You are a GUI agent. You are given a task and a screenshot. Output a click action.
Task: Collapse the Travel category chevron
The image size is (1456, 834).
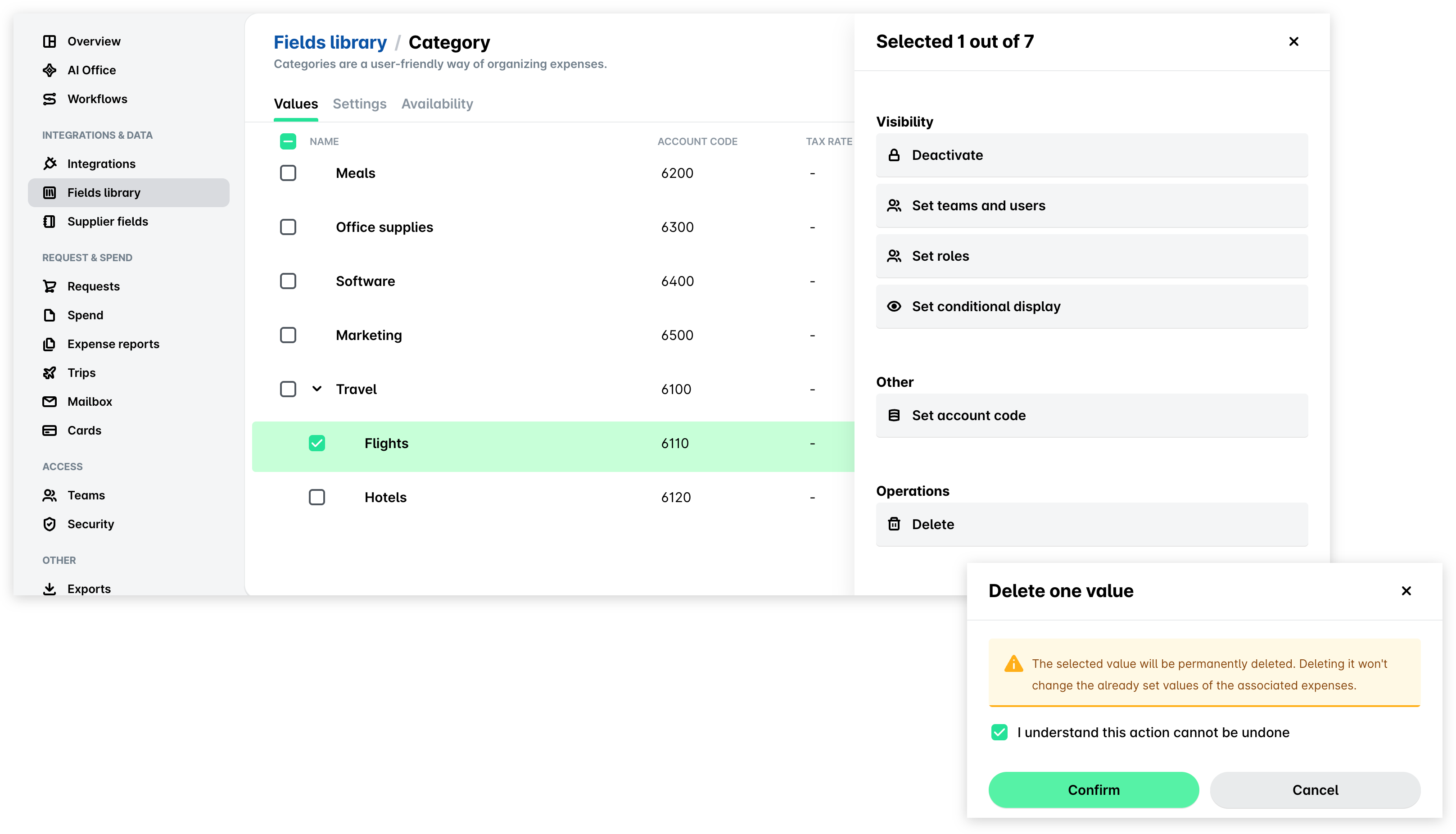click(317, 389)
